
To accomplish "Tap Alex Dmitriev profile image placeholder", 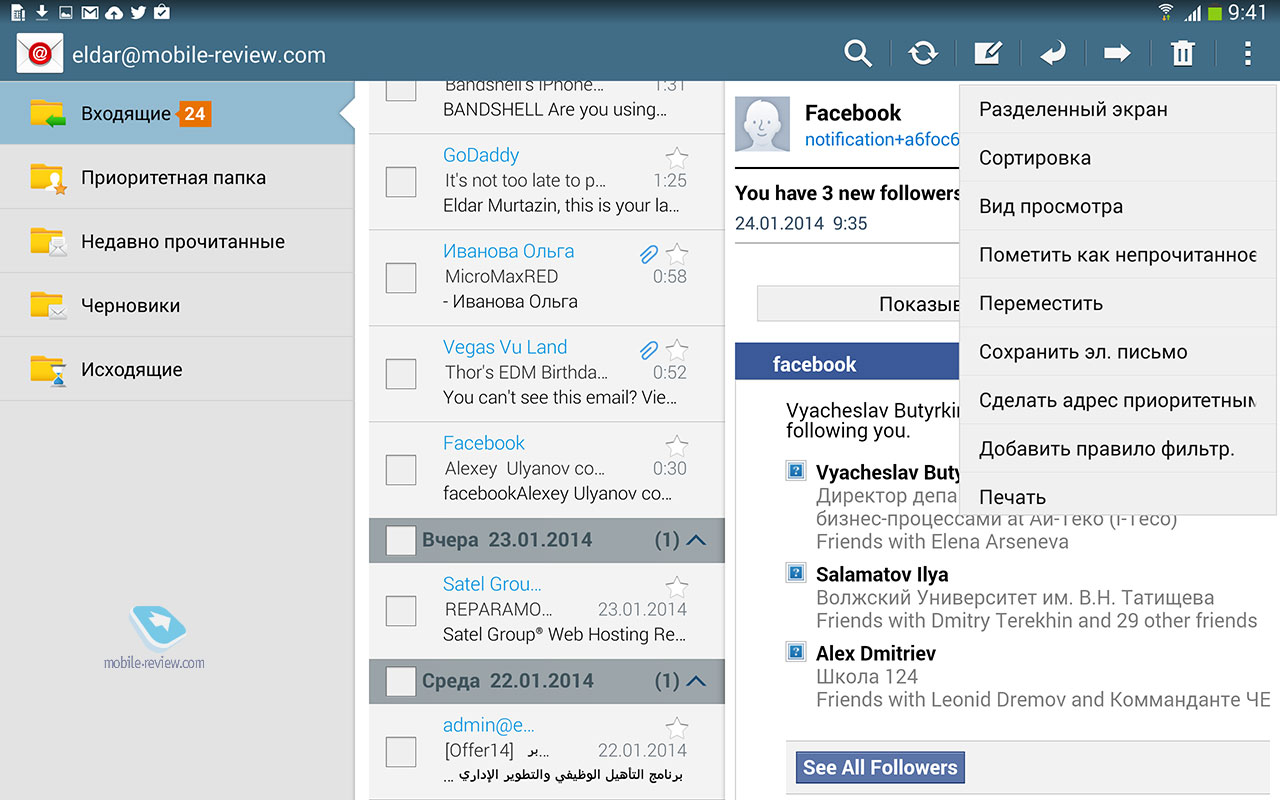I will click(796, 652).
